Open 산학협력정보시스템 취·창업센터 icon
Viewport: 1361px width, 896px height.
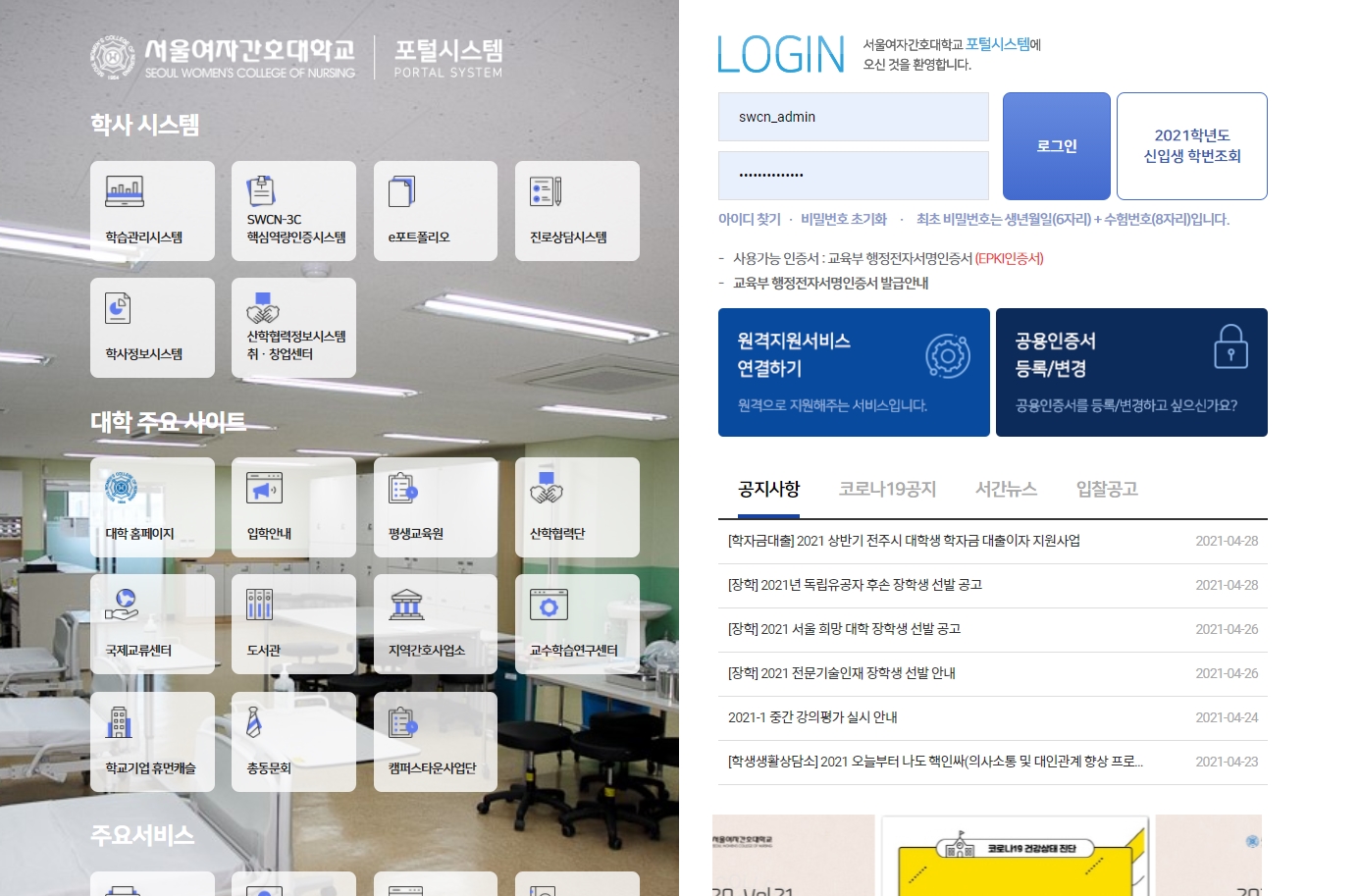(x=293, y=328)
